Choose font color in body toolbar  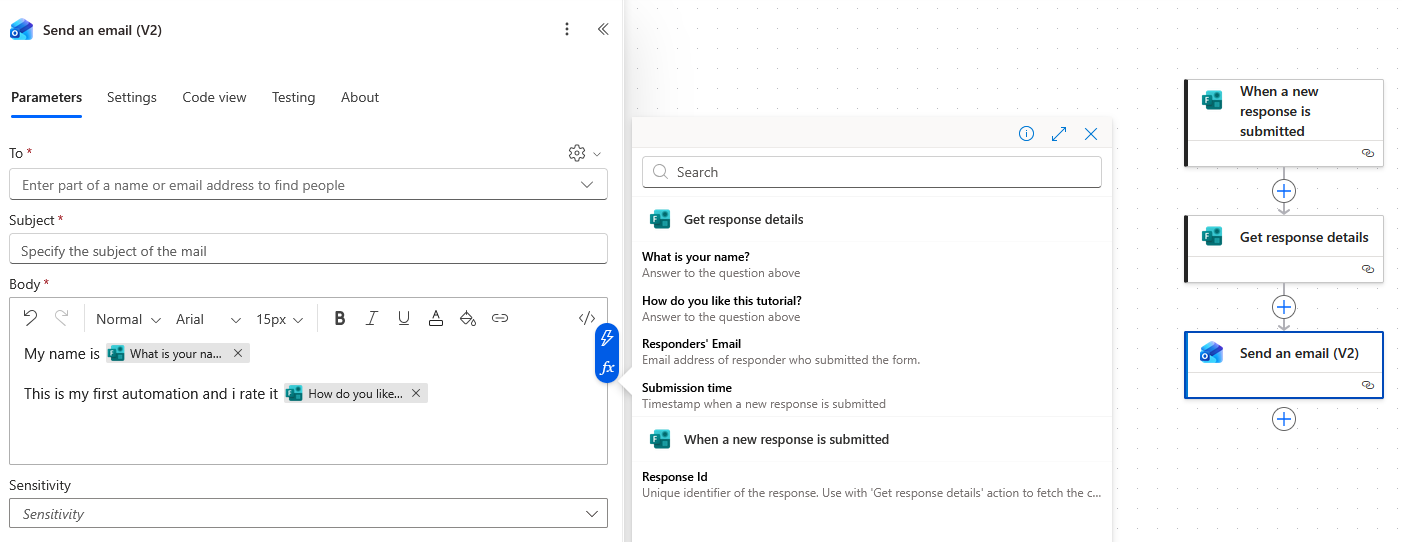tap(436, 318)
